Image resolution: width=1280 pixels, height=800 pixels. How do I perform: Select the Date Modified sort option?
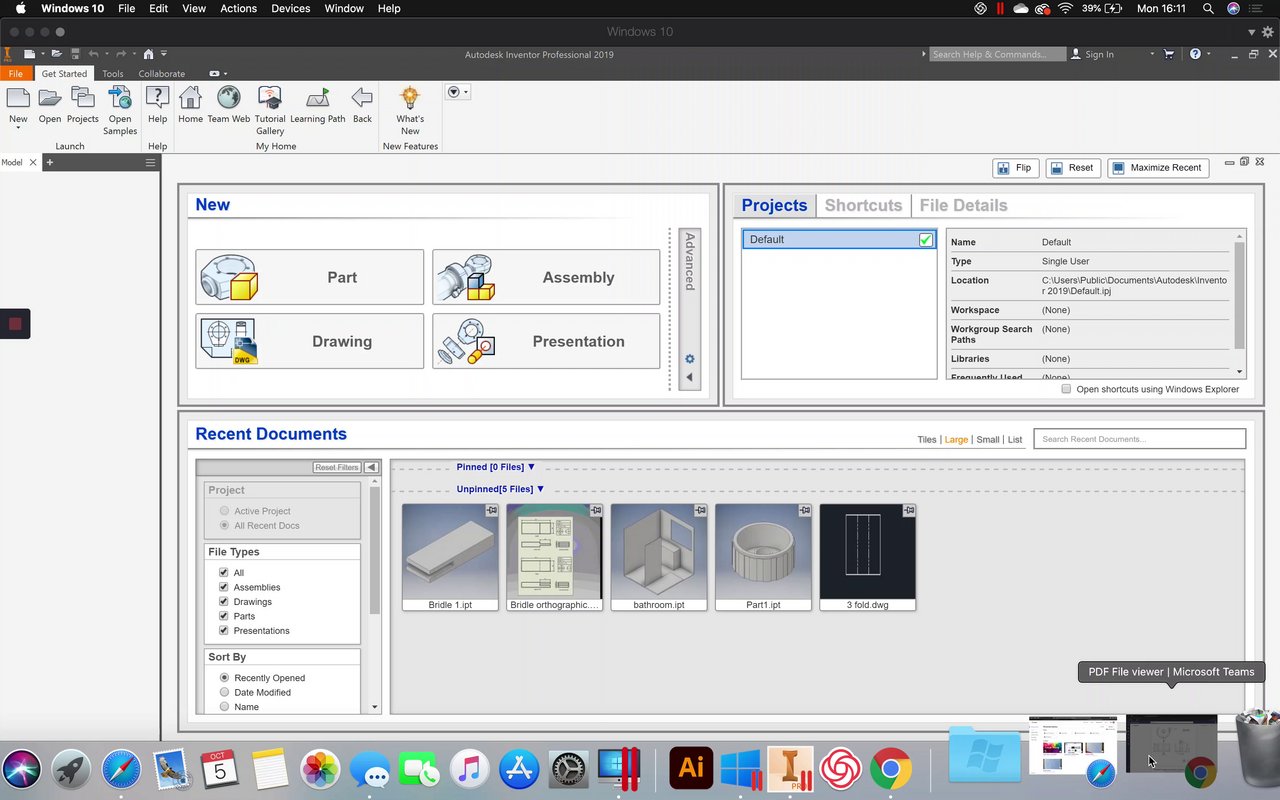pyautogui.click(x=225, y=692)
